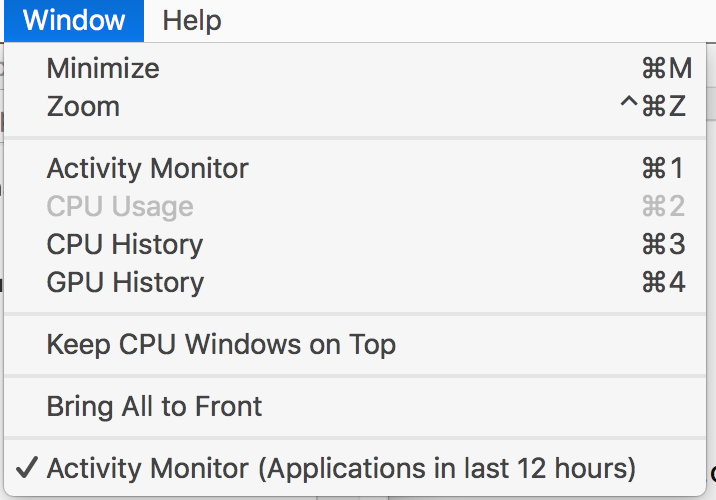Image resolution: width=716 pixels, height=500 pixels.
Task: Choose Minimize from the Window menu
Action: coord(103,68)
